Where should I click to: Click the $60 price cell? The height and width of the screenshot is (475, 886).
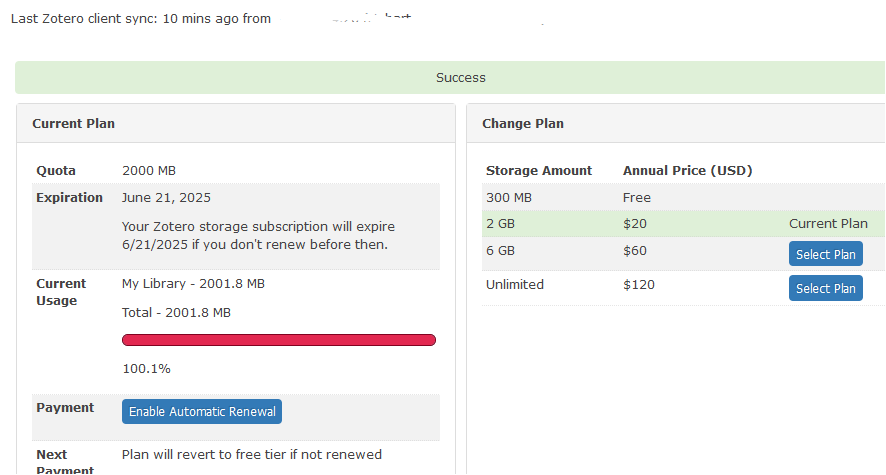coord(635,251)
